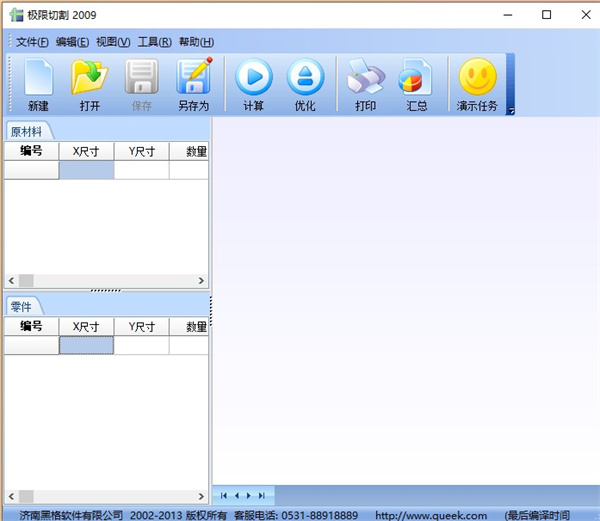
Task: Expand the toolbar overflow arrow
Action: (511, 111)
